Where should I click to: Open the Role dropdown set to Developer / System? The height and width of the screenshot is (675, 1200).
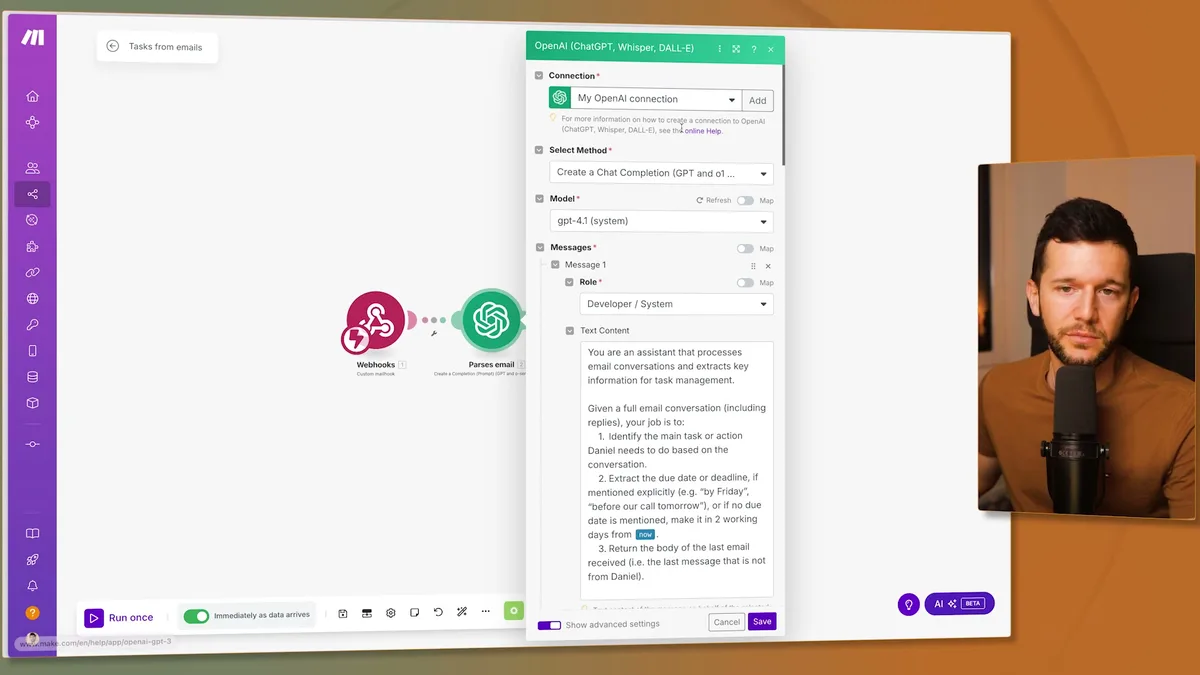[x=676, y=303]
